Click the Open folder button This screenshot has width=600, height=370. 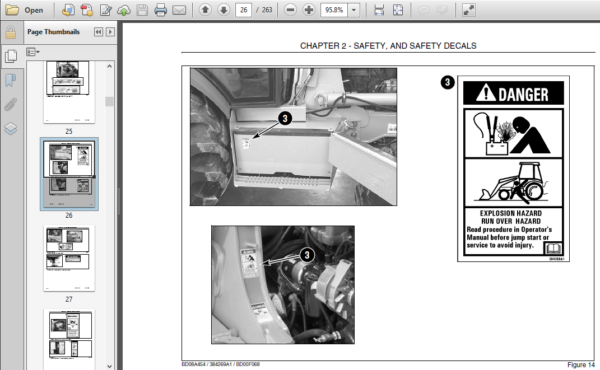click(x=24, y=10)
